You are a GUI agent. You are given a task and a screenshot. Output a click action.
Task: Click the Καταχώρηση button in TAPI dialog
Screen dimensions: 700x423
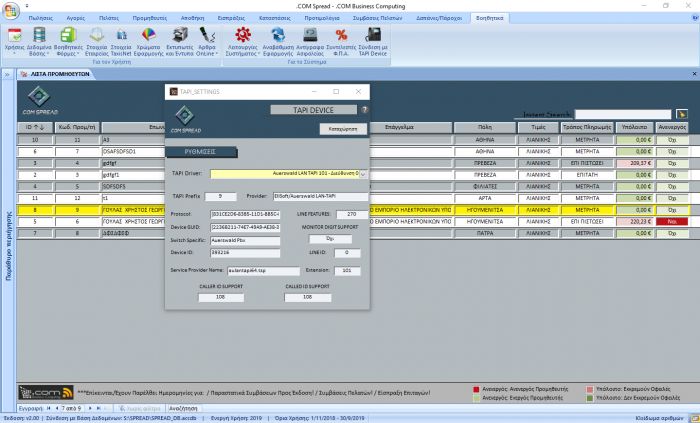[343, 129]
